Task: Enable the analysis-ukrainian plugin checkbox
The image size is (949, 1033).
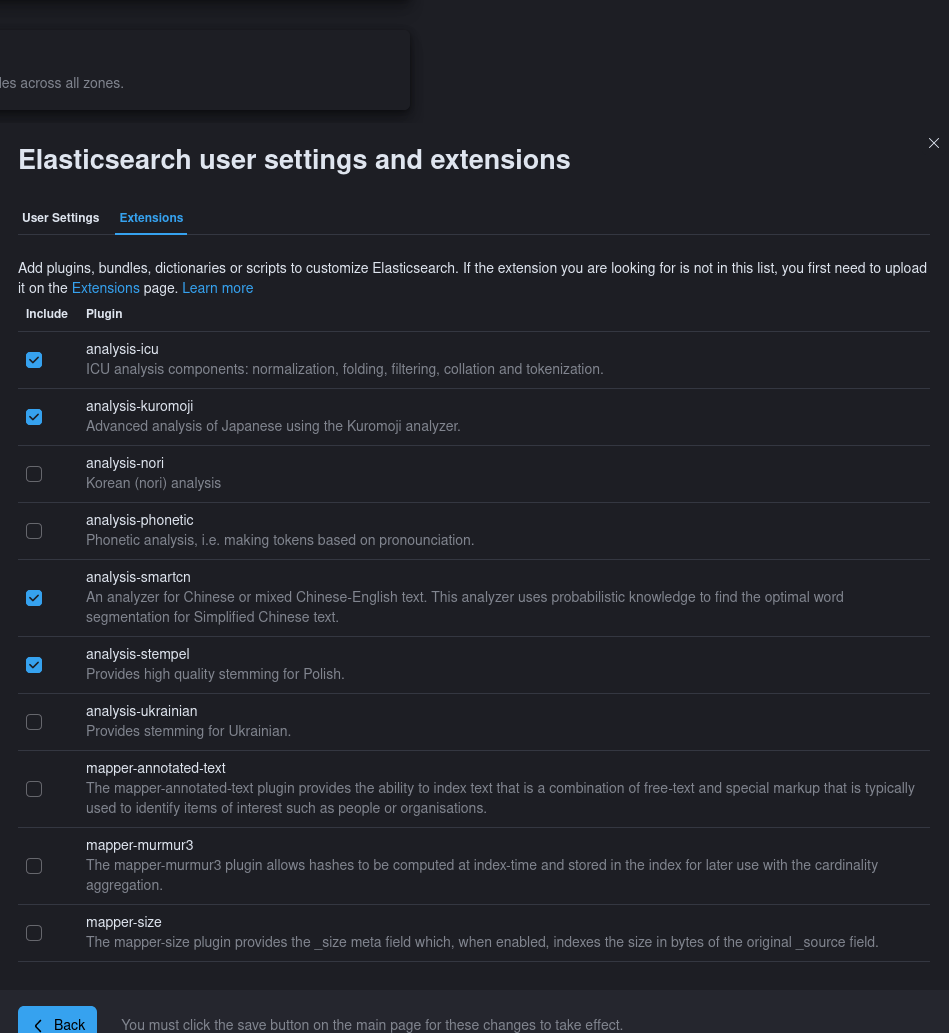Action: click(x=34, y=722)
